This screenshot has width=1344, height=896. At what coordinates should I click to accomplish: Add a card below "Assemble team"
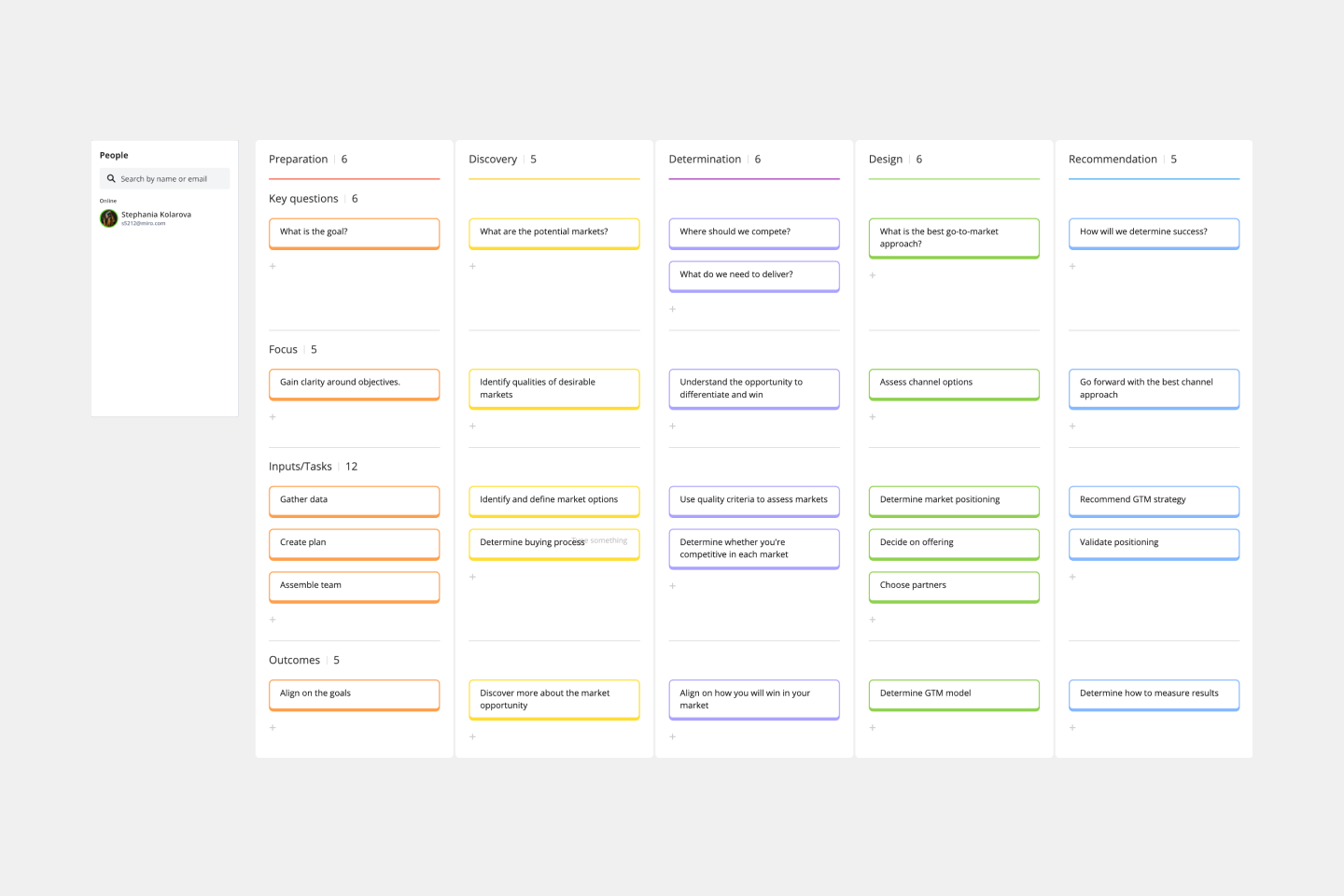pyautogui.click(x=273, y=620)
